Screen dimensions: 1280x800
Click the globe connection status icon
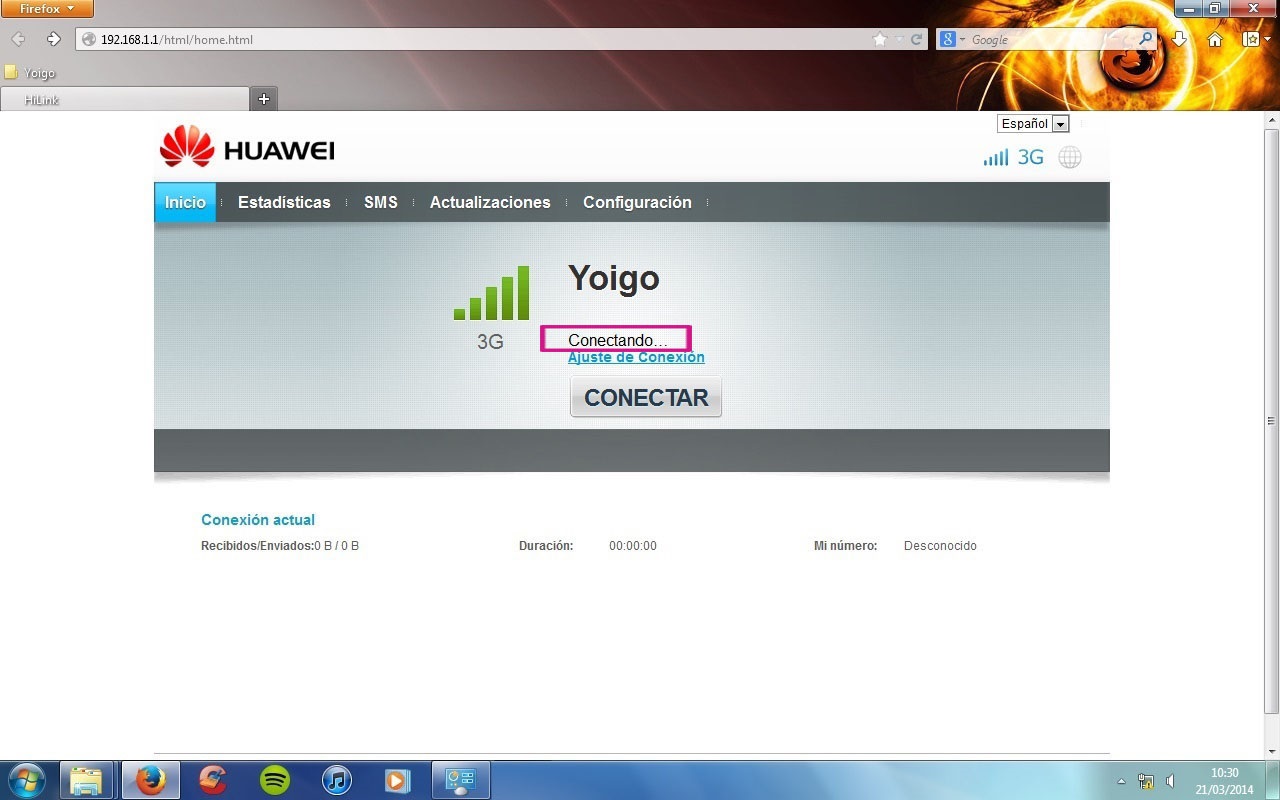point(1070,158)
